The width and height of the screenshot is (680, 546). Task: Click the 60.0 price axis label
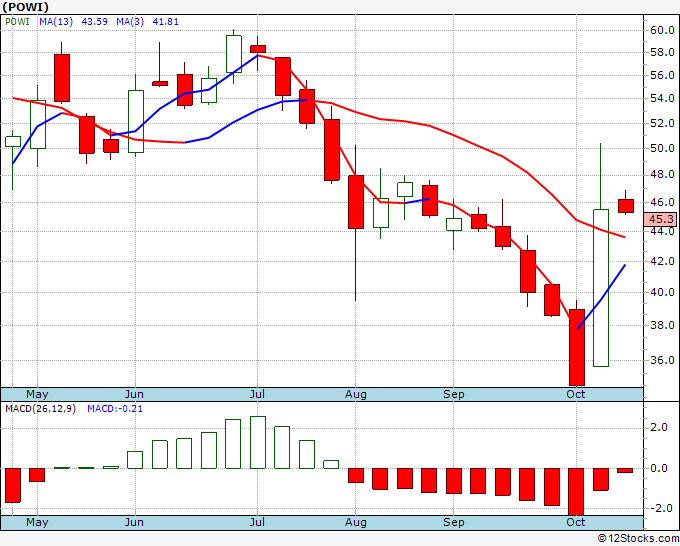pos(662,30)
